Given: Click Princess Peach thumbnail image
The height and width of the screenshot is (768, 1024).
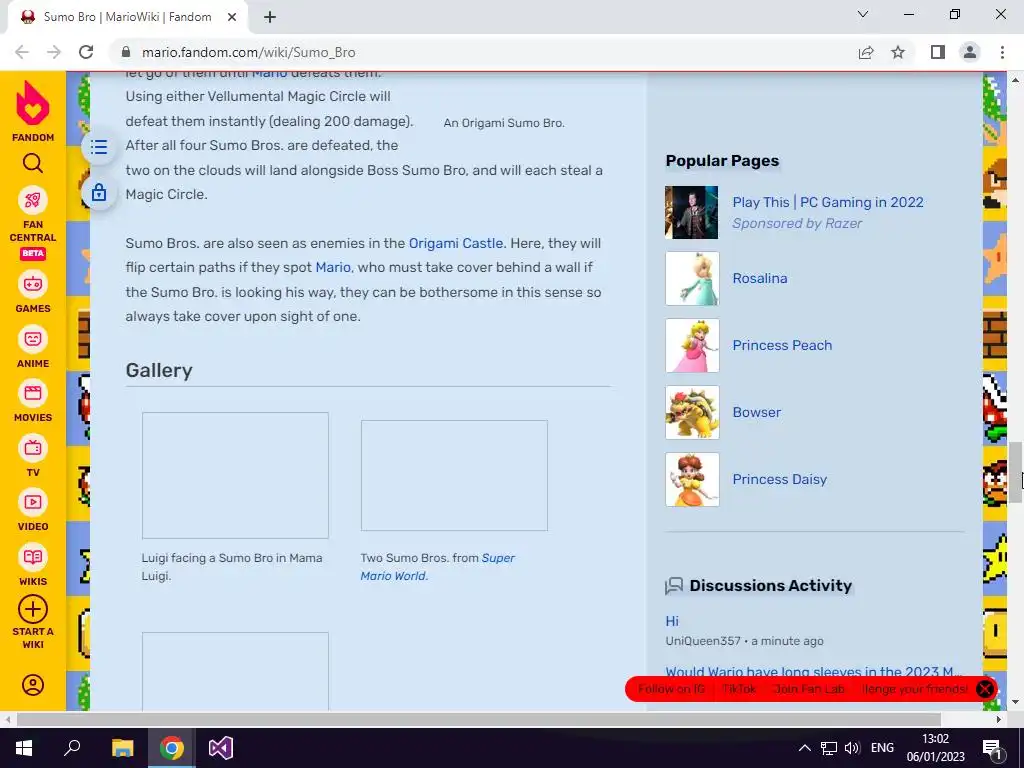Looking at the screenshot, I should point(692,345).
